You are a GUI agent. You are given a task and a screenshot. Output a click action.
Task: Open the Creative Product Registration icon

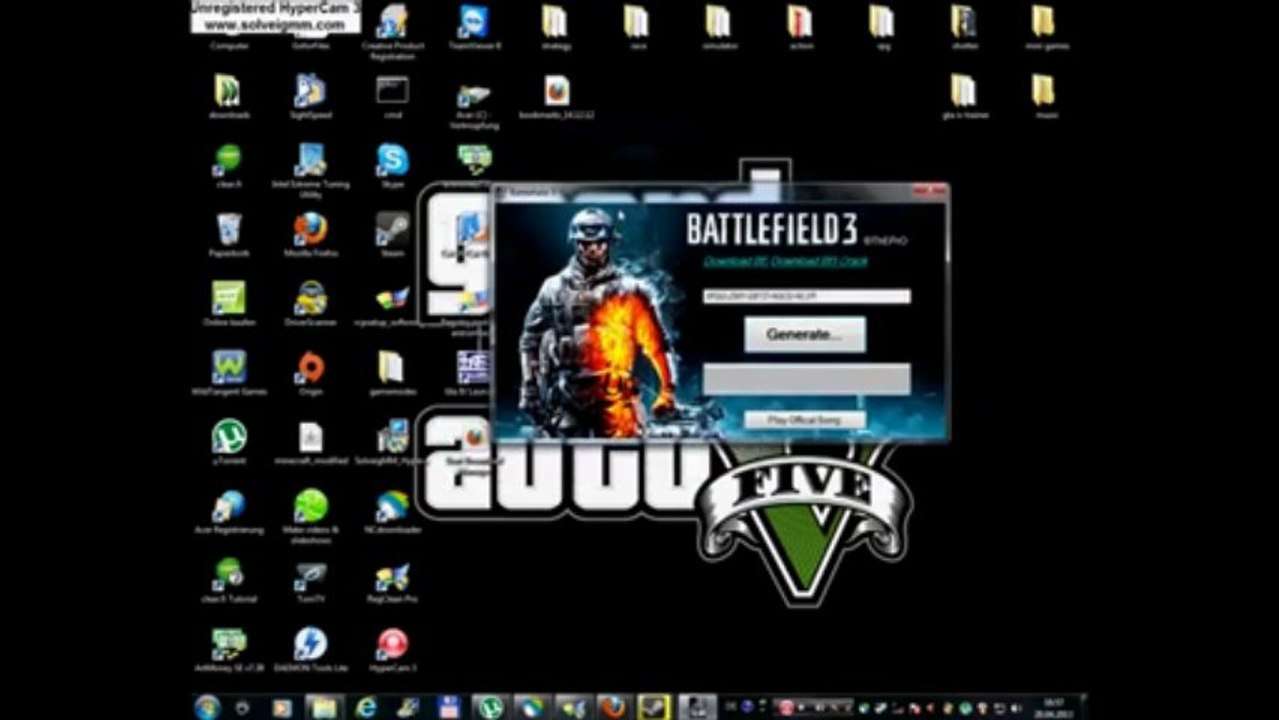click(x=392, y=32)
